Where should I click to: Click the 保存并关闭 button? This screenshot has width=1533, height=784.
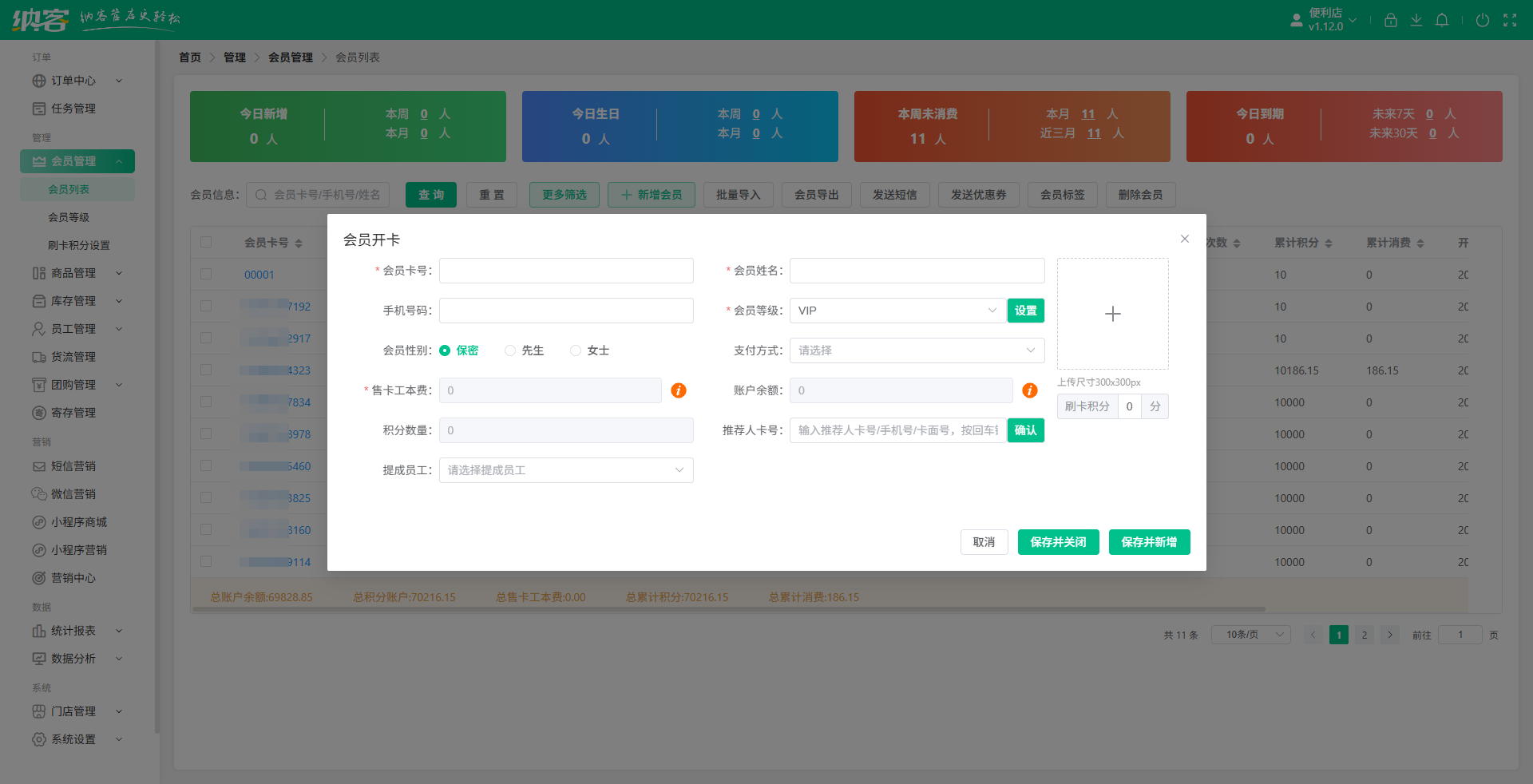click(x=1058, y=542)
